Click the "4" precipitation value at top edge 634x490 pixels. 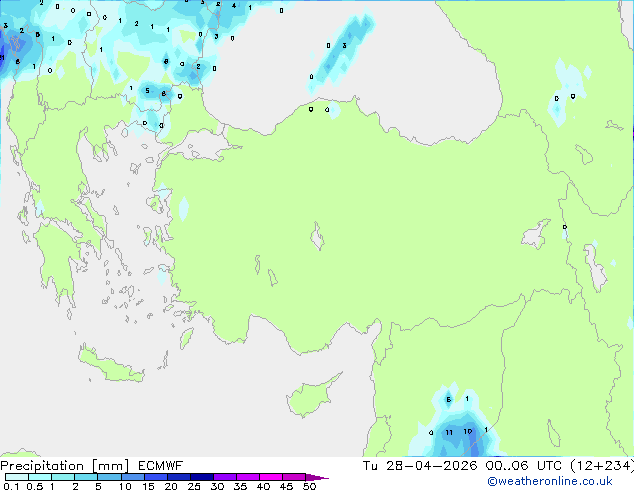pos(234,6)
